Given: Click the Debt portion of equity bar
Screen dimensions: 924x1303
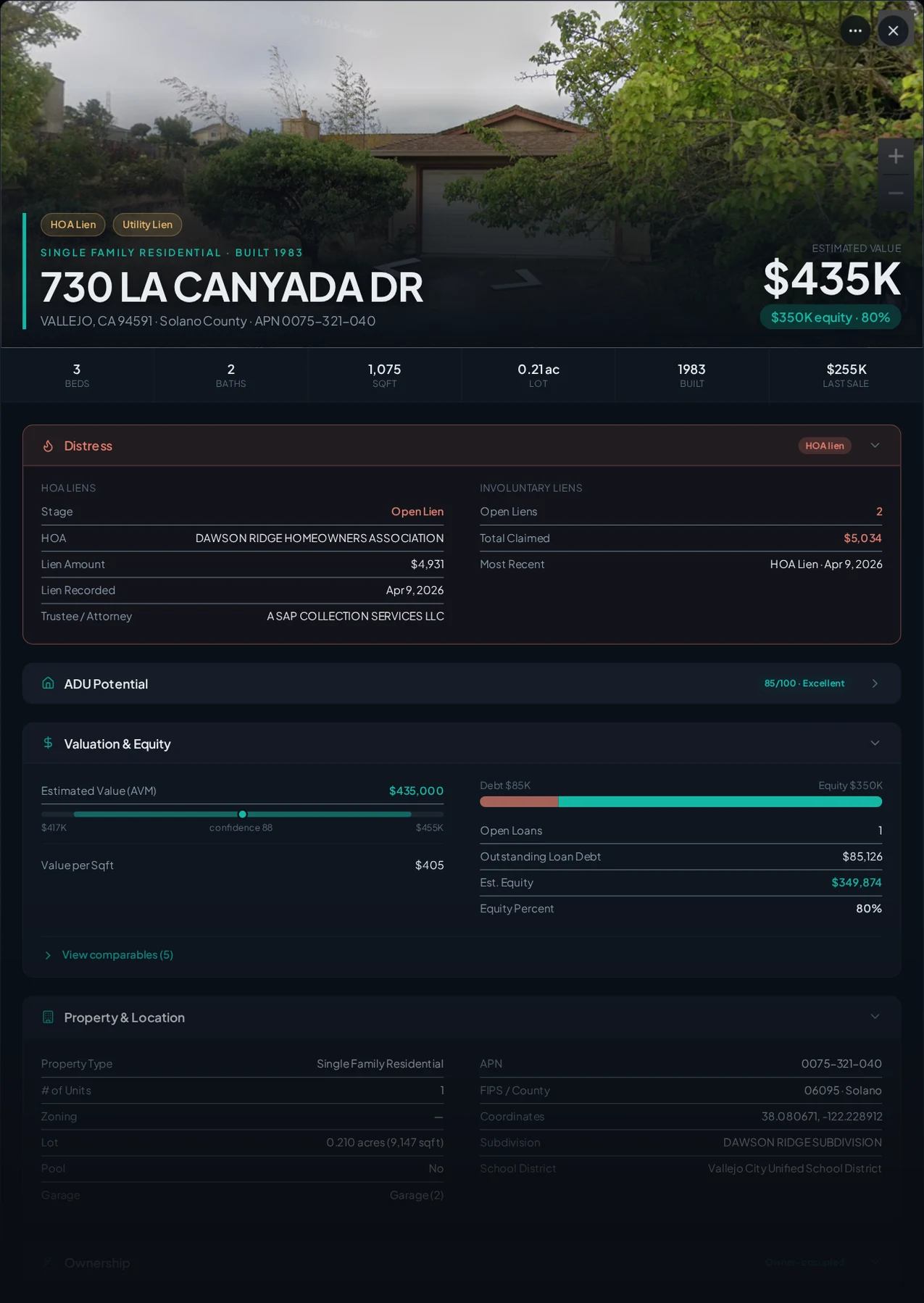Looking at the screenshot, I should click(x=519, y=802).
